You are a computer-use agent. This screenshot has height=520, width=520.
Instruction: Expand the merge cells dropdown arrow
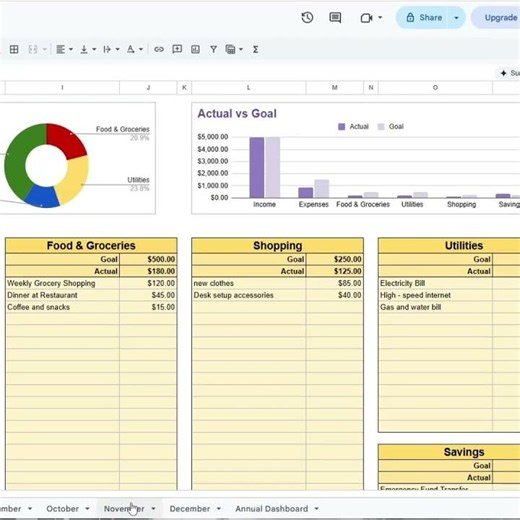[45, 49]
